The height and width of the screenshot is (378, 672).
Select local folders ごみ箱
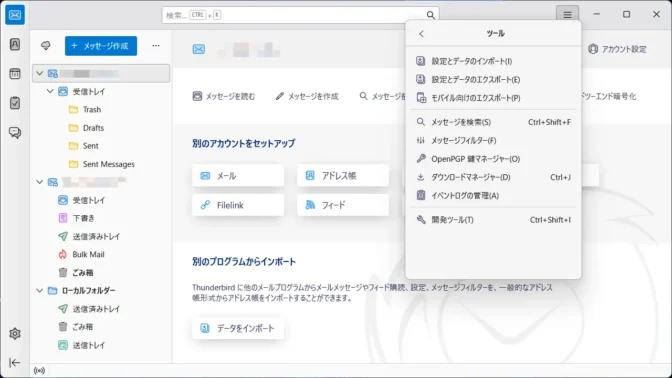(x=101, y=327)
